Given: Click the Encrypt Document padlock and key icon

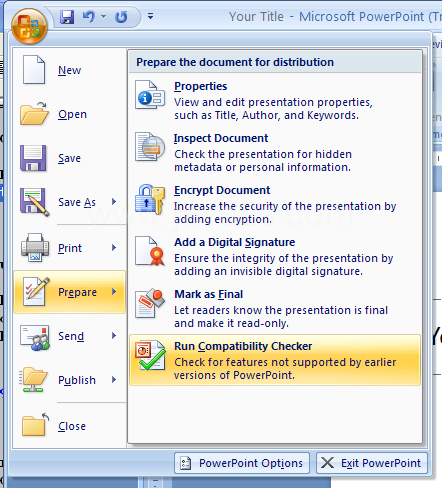Looking at the screenshot, I should point(150,199).
